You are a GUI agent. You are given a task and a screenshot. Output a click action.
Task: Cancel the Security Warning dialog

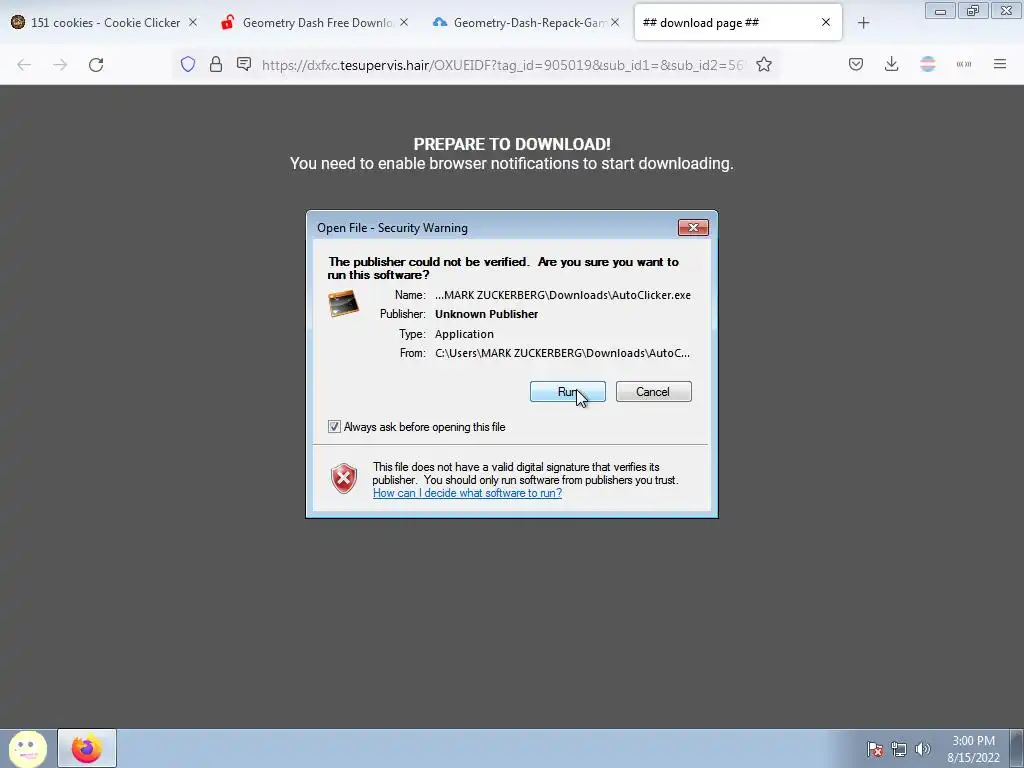653,392
